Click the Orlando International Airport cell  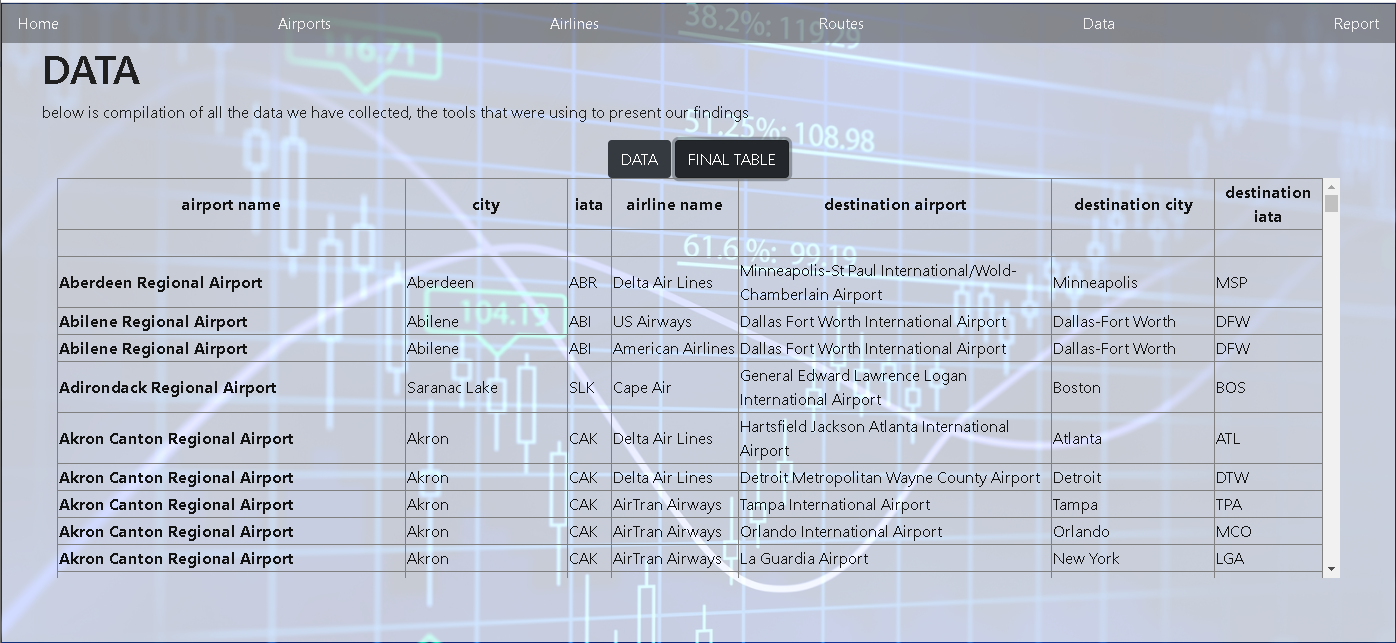(895, 531)
